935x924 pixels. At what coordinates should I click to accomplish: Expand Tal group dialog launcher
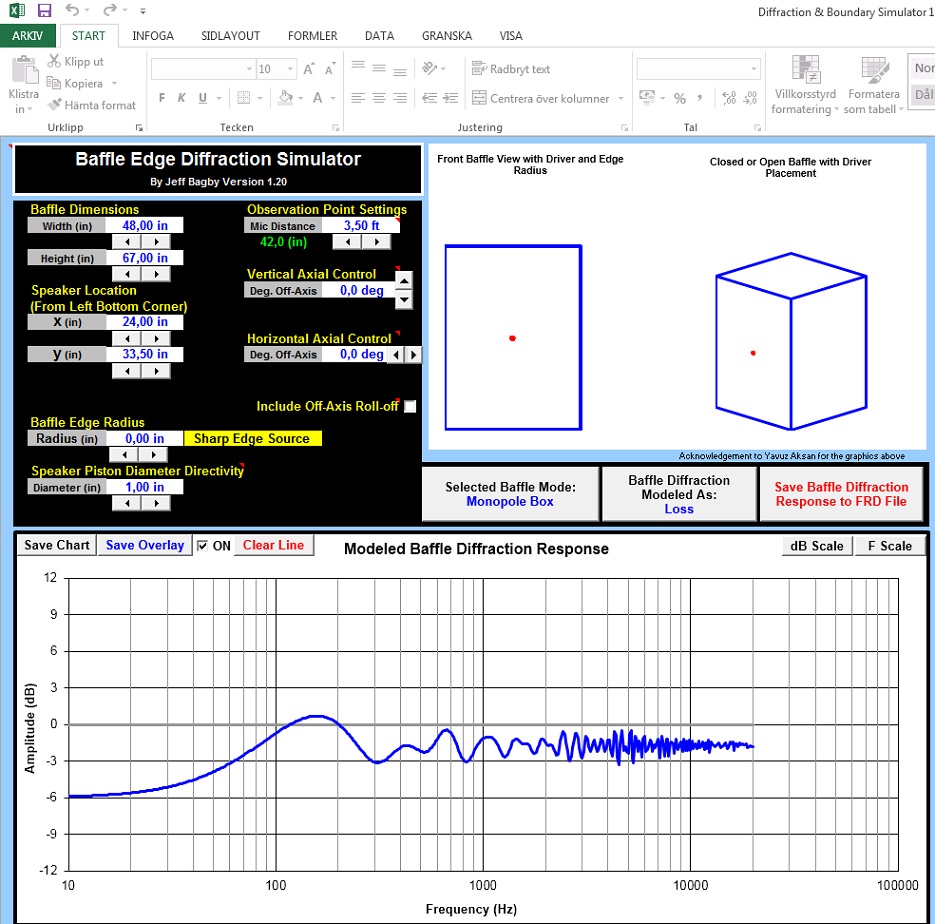tap(757, 128)
